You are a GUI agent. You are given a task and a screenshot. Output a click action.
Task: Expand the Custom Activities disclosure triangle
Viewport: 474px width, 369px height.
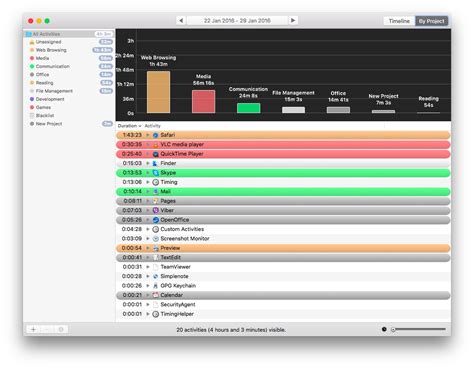click(148, 229)
